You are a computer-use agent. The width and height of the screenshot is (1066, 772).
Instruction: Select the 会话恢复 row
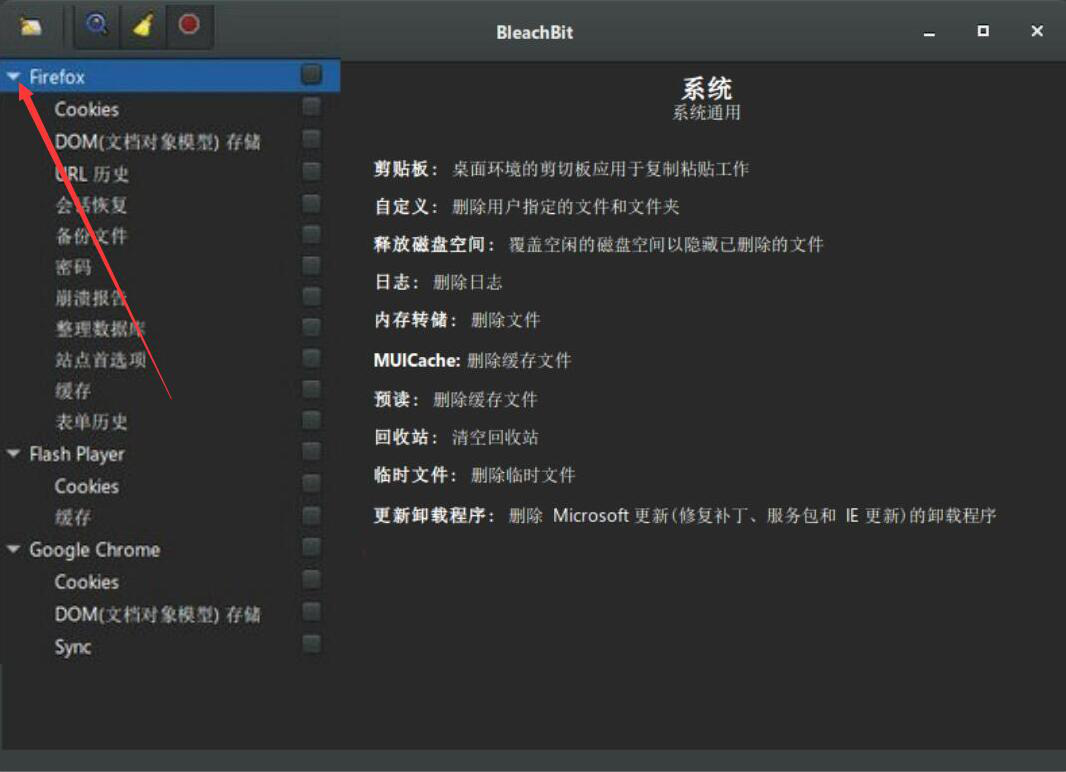coord(91,205)
